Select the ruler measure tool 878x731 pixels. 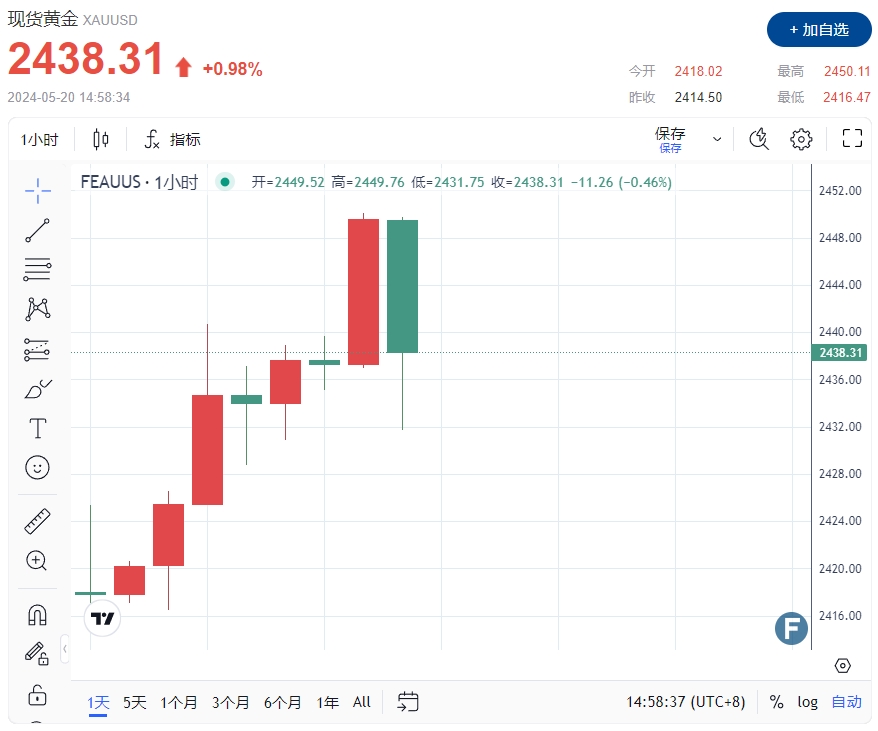click(x=38, y=520)
